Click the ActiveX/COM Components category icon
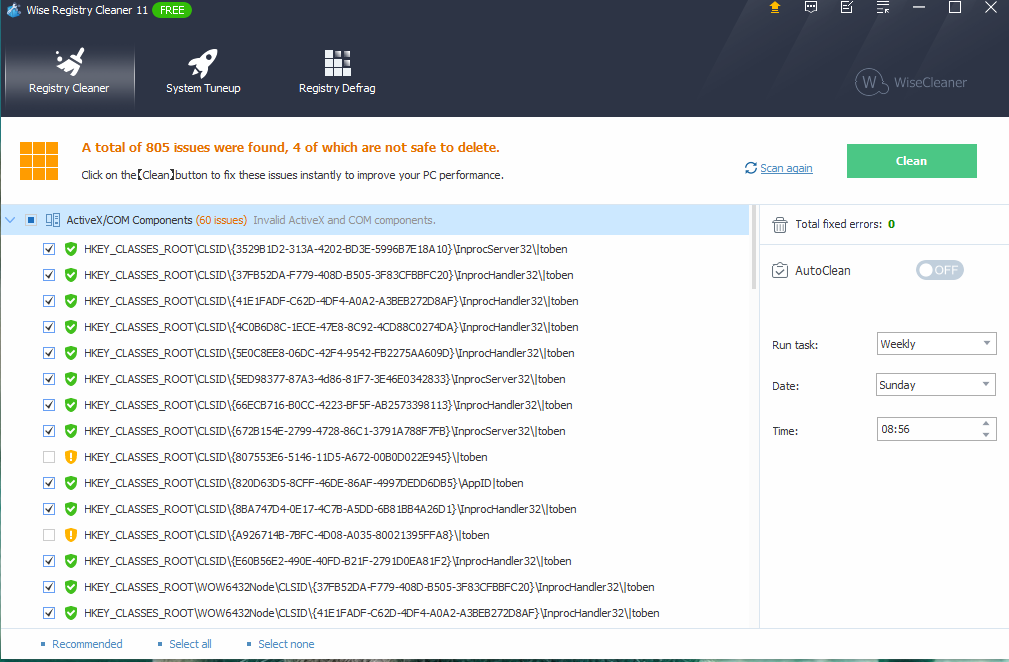Image resolution: width=1009 pixels, height=662 pixels. tap(53, 220)
